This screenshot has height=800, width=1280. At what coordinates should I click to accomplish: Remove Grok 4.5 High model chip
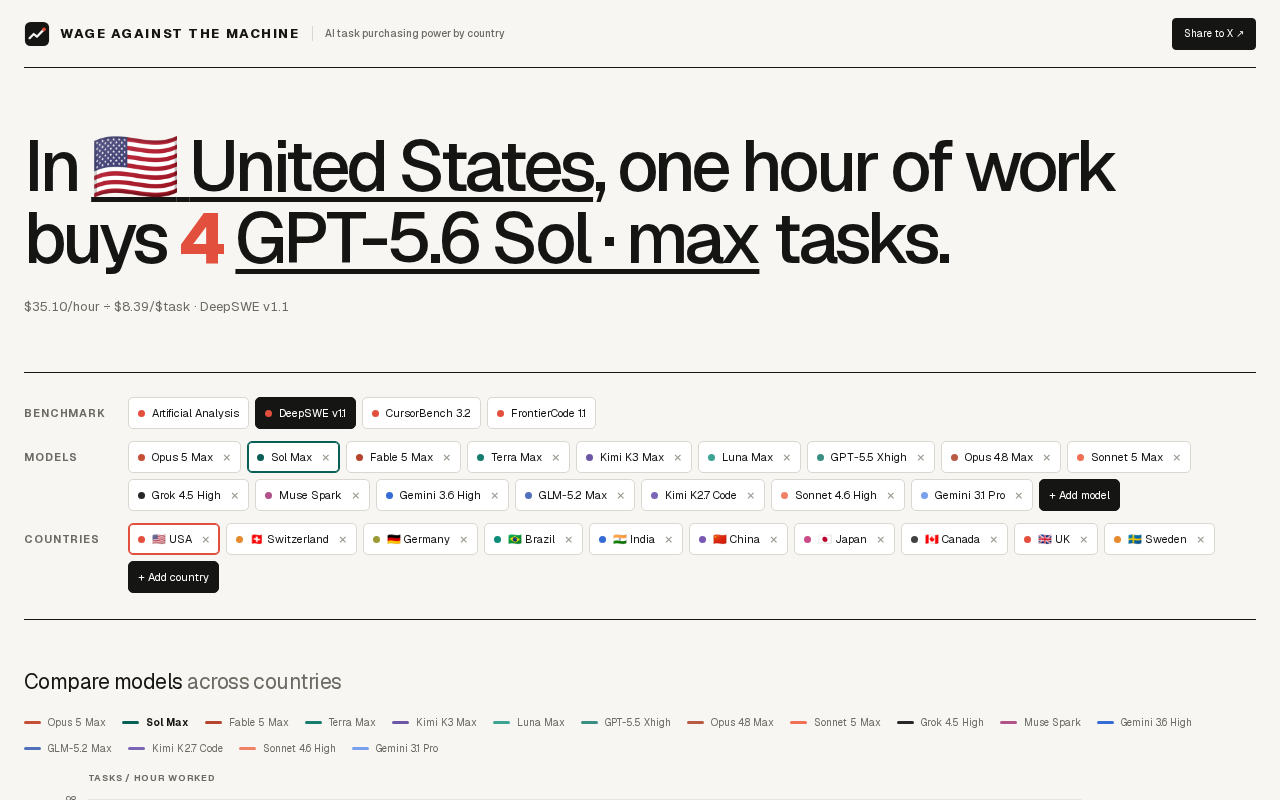click(x=235, y=495)
